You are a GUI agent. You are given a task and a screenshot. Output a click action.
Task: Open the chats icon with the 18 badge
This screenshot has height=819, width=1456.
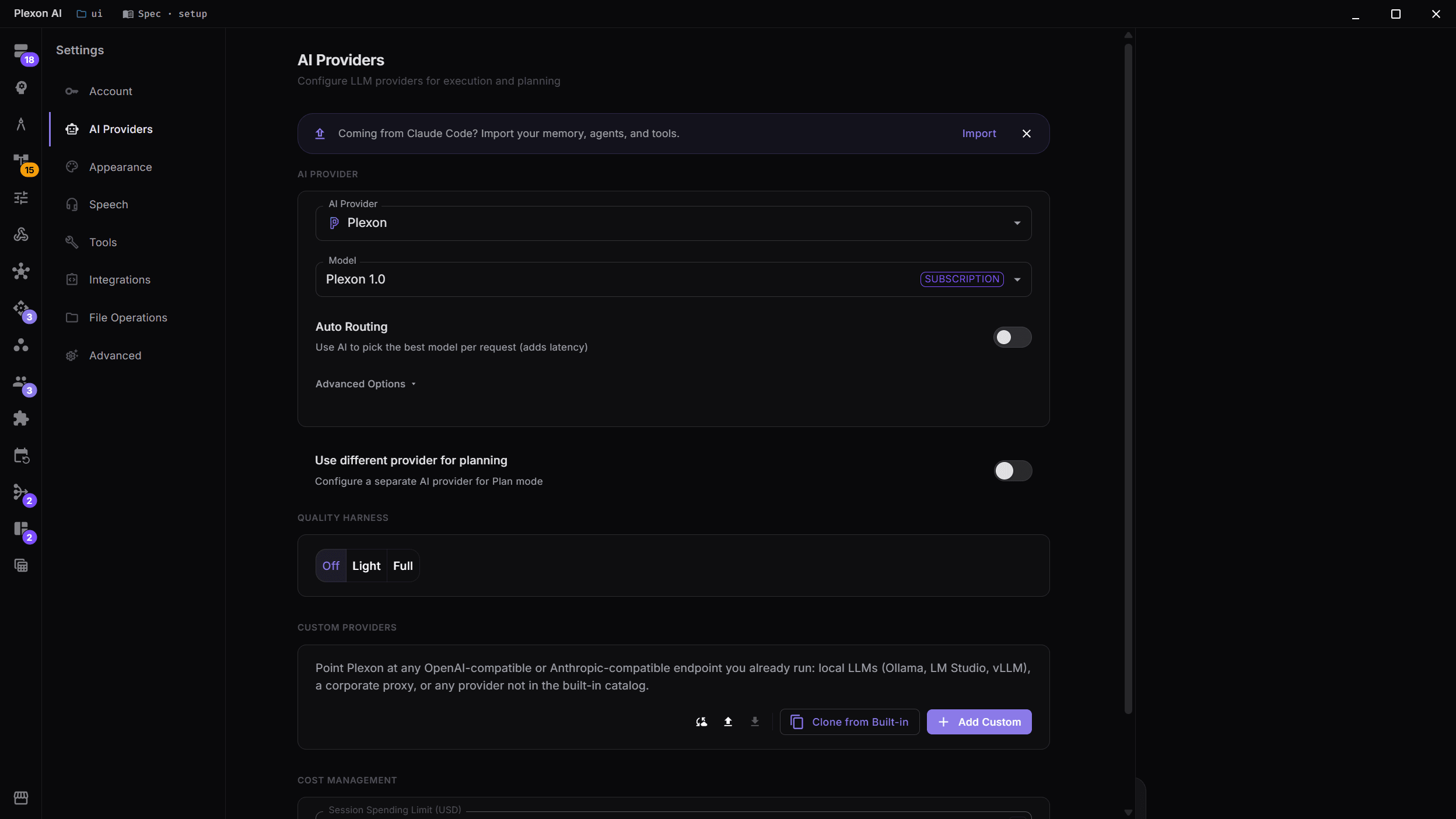(22, 51)
